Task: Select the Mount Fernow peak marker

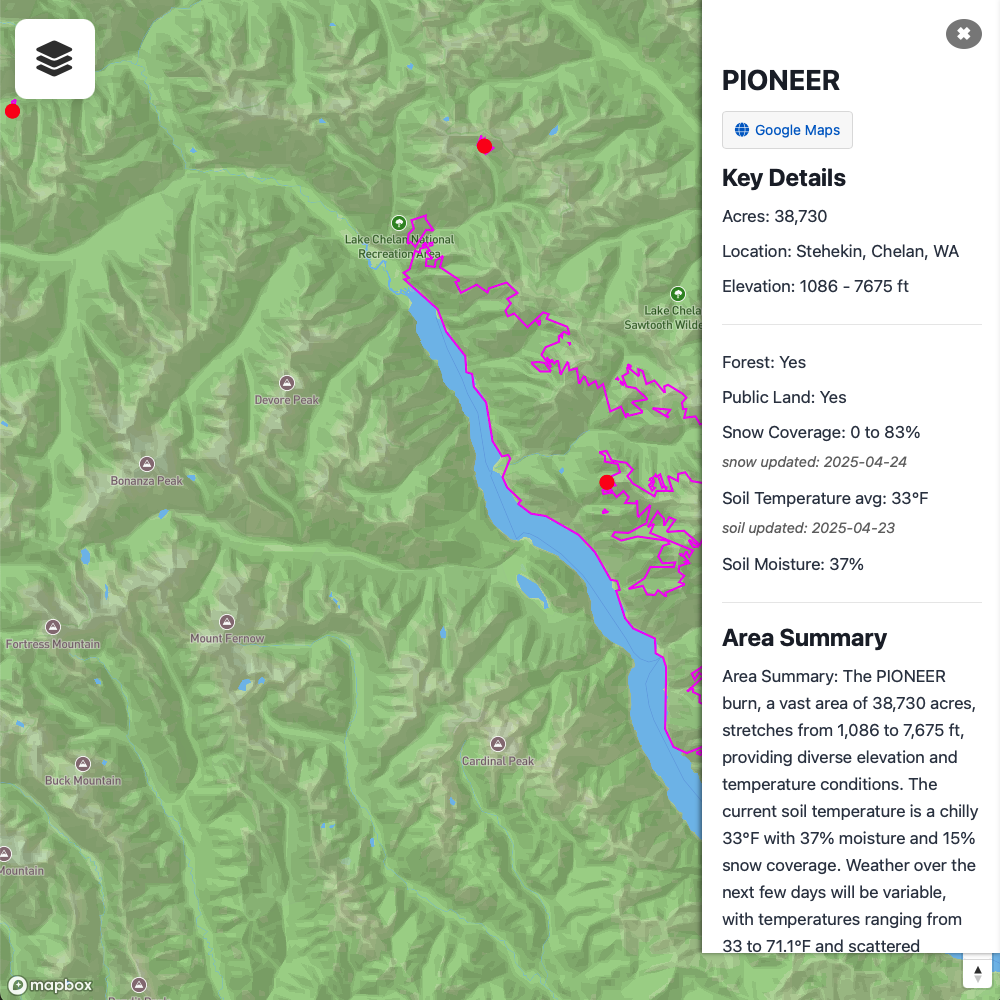Action: [x=227, y=622]
